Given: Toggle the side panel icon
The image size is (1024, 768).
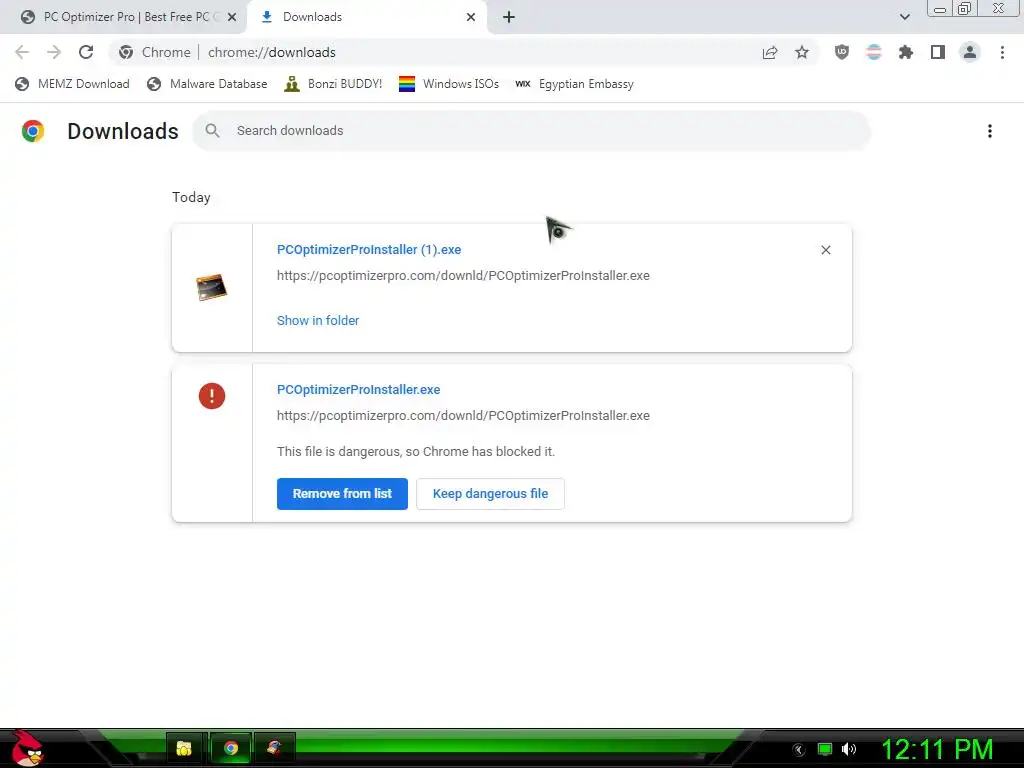Looking at the screenshot, I should tap(938, 52).
